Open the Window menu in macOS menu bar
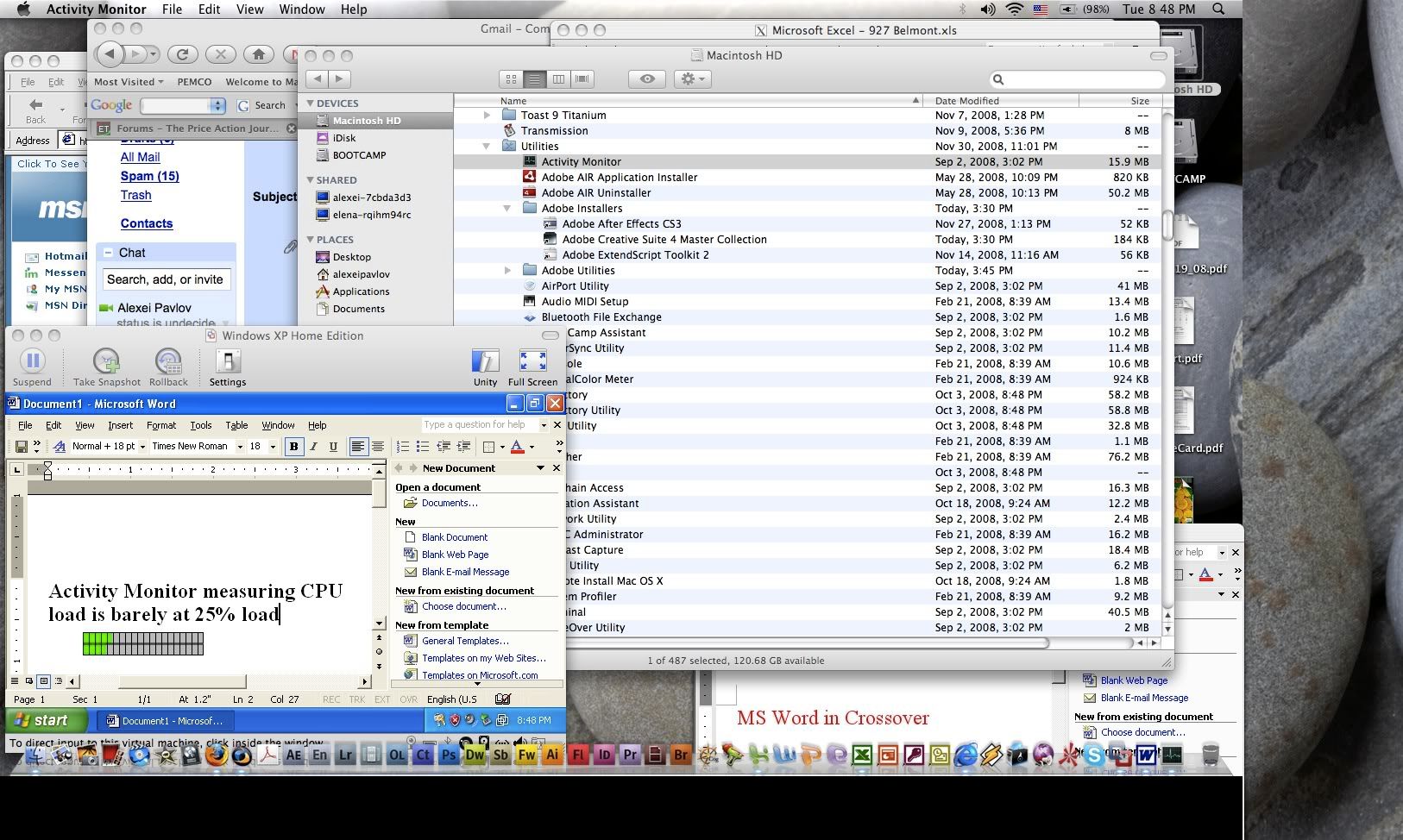 (302, 9)
